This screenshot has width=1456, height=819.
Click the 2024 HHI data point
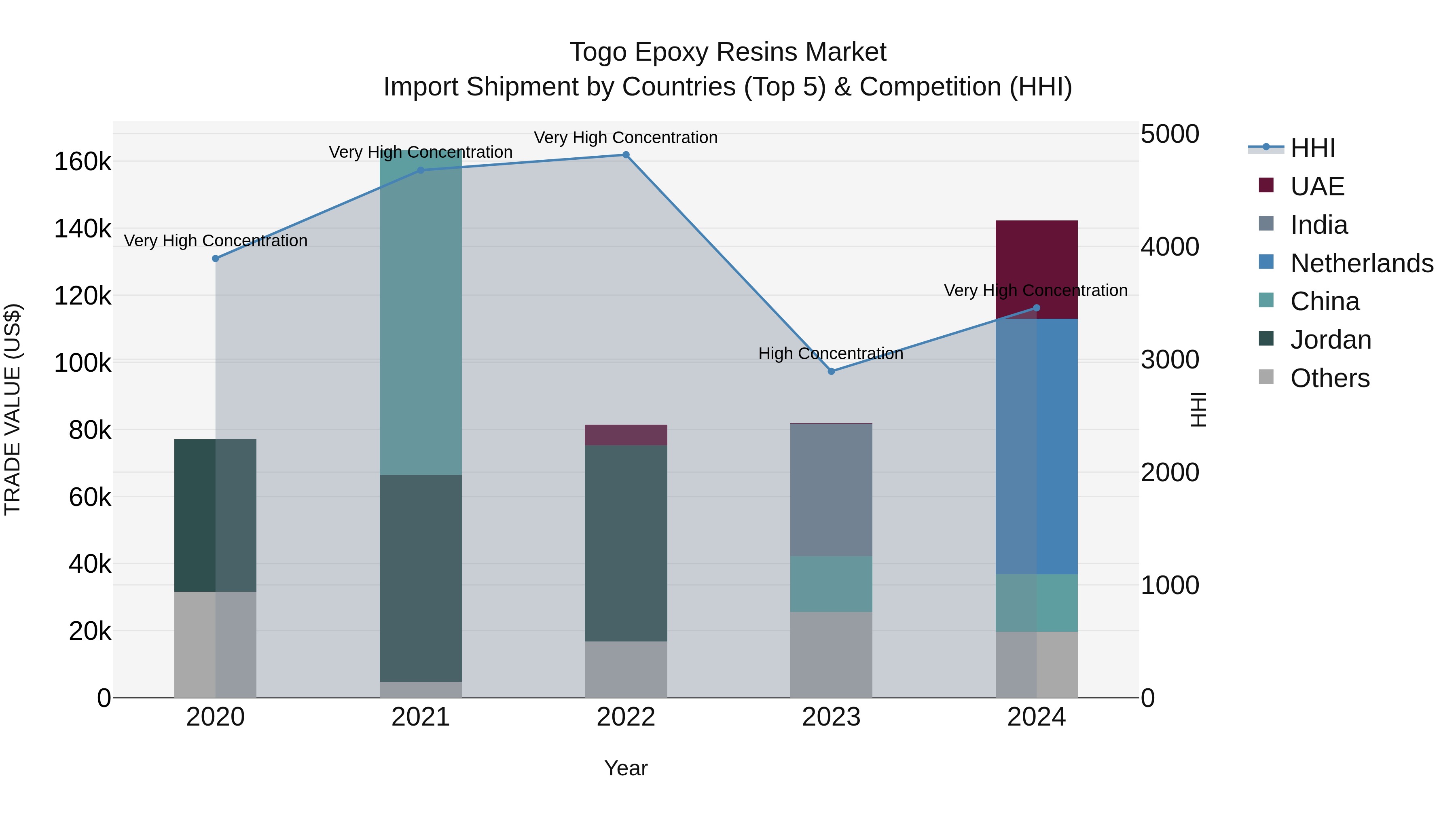(1036, 308)
